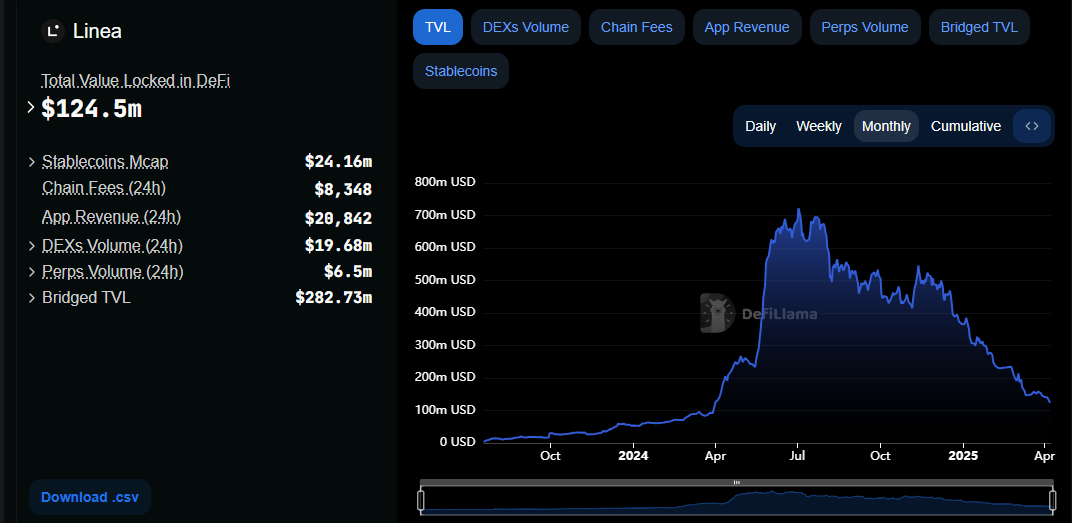Open the Chain Fees tab
This screenshot has width=1072, height=523.
pos(636,27)
